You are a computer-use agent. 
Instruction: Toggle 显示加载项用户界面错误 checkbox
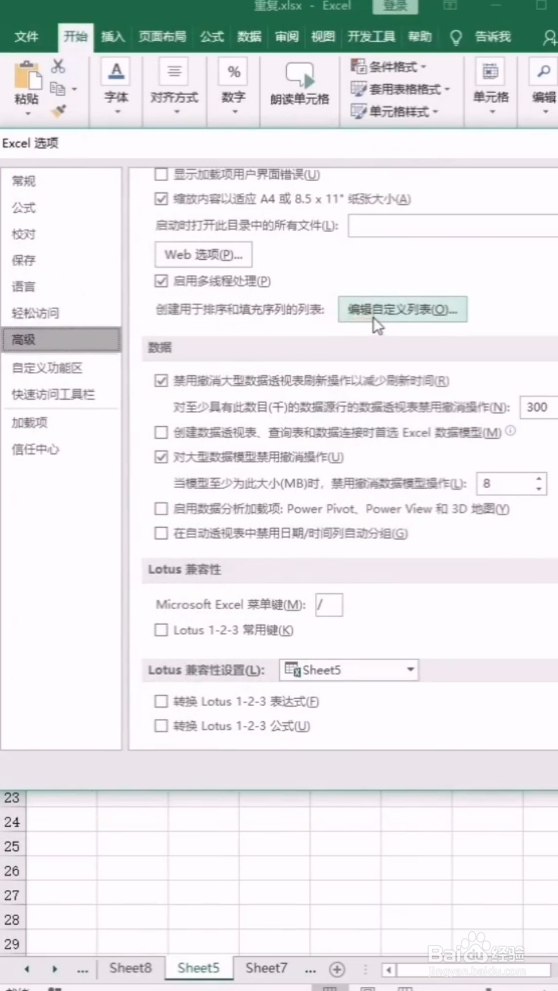161,174
